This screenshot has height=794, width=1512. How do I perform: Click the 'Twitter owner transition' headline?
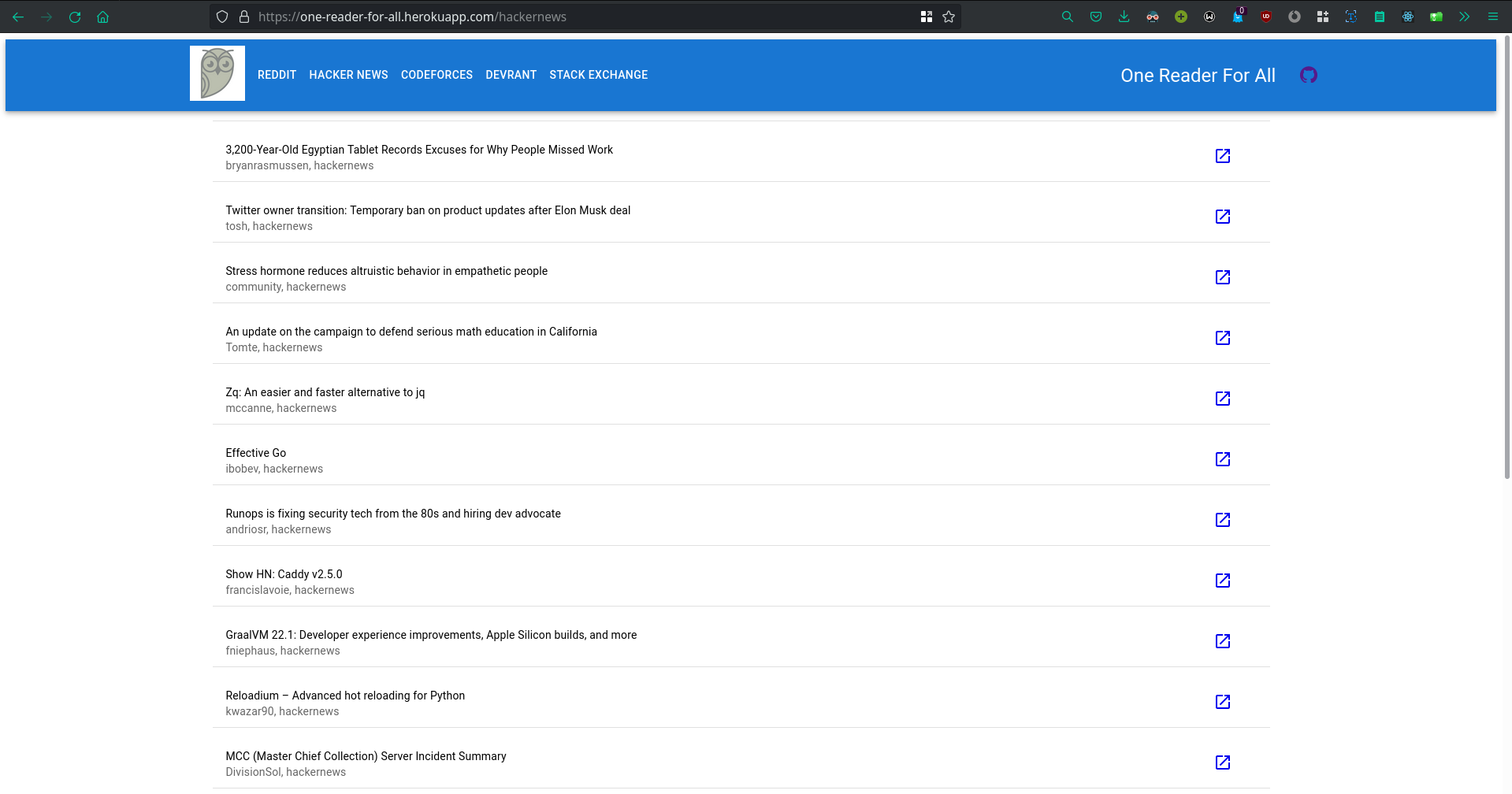pos(428,210)
